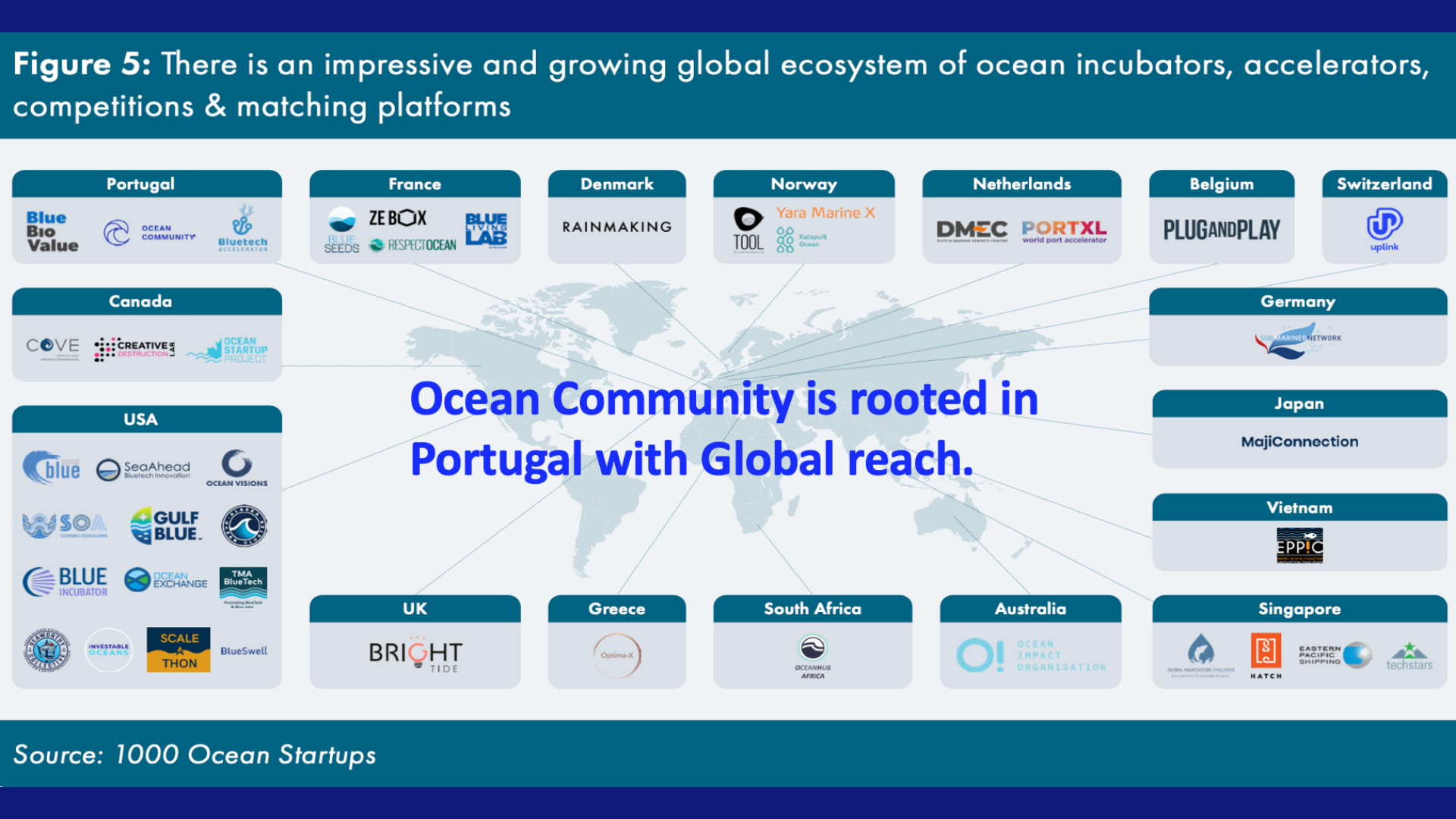Open the ZEBOX logo under France
1456x819 pixels.
397,218
